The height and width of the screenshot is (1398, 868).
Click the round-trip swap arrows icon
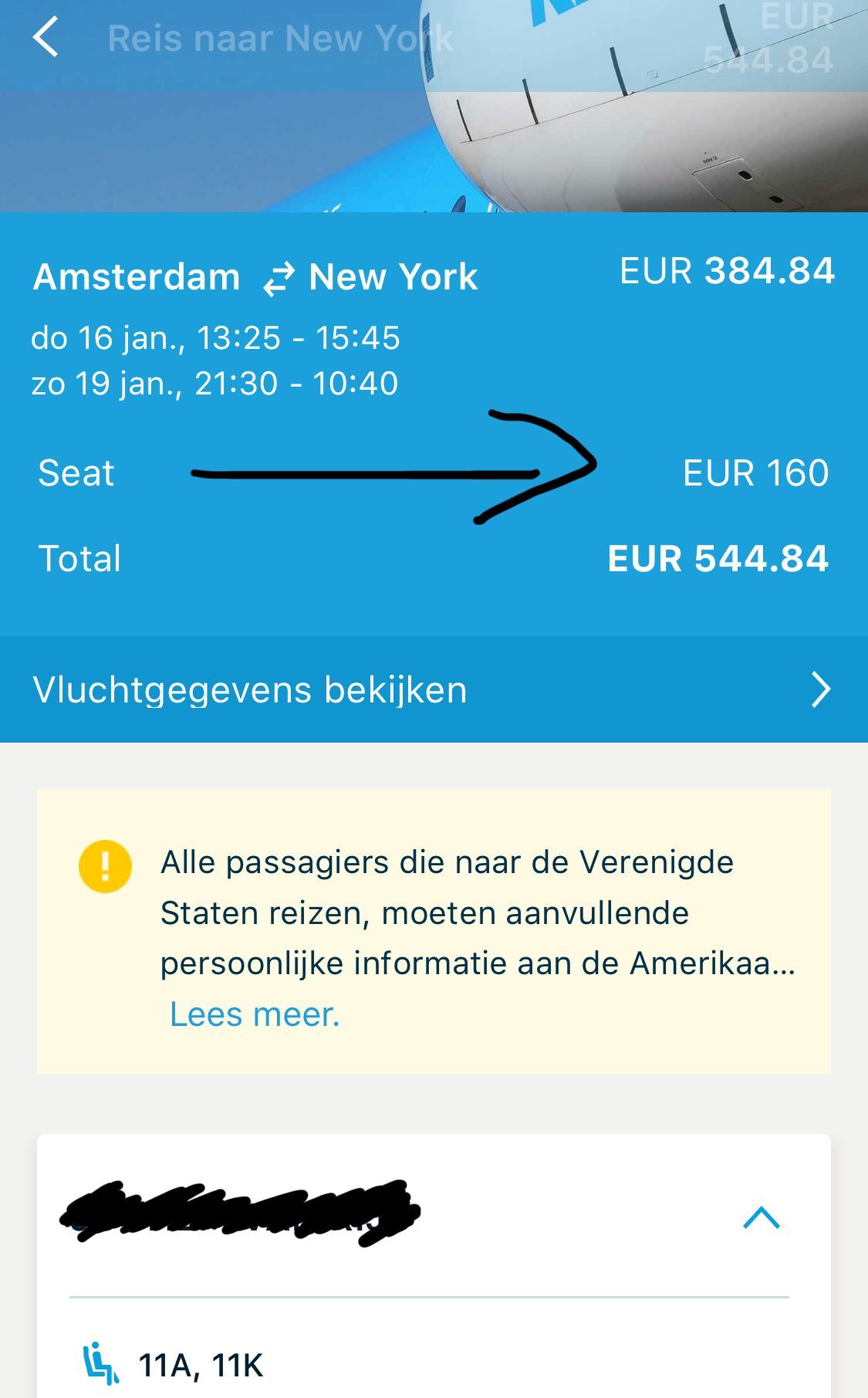click(x=278, y=279)
